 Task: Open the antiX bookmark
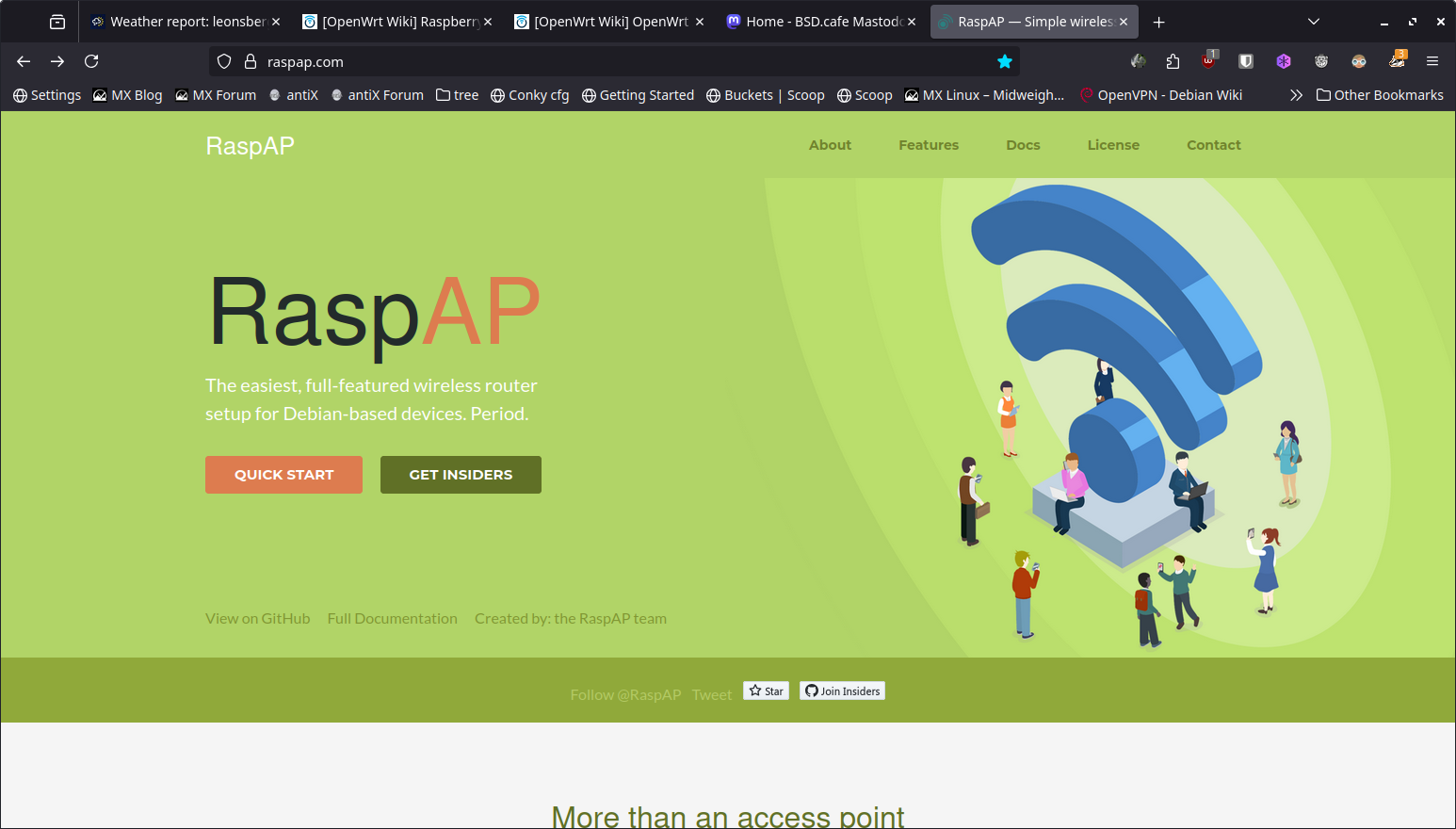point(294,95)
